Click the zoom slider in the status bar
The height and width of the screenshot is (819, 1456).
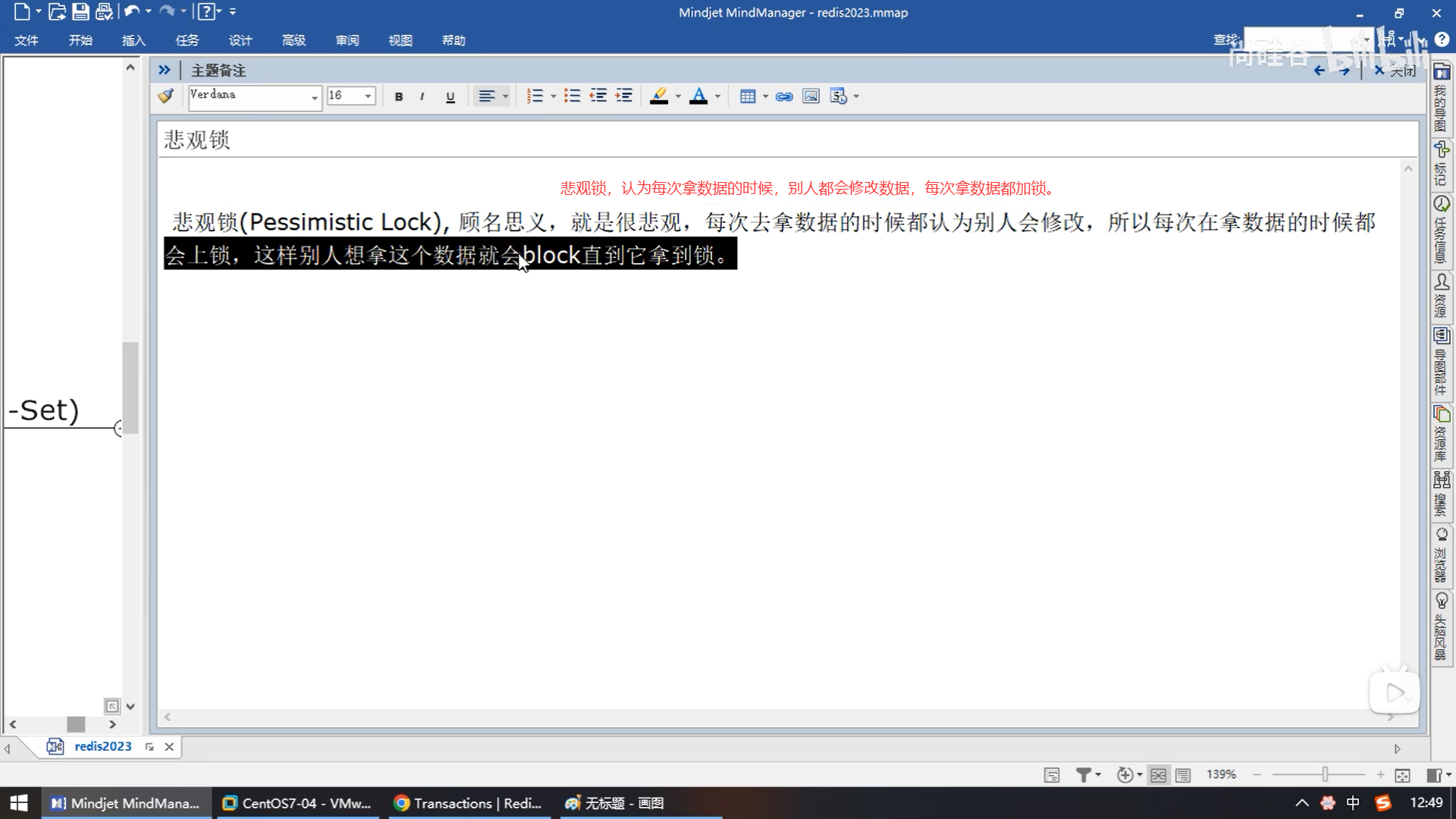click(x=1324, y=774)
